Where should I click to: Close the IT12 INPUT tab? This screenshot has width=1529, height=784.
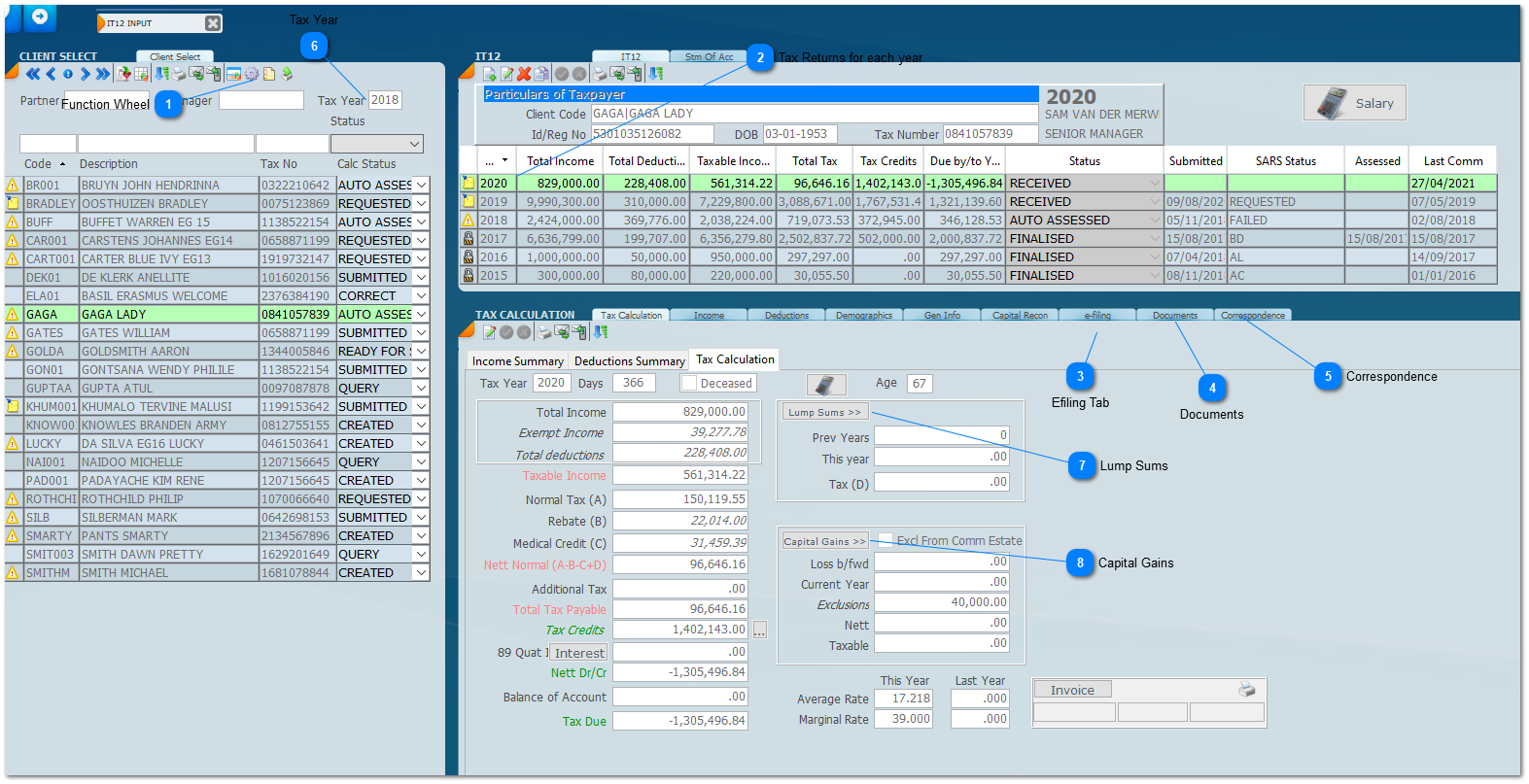pos(213,23)
